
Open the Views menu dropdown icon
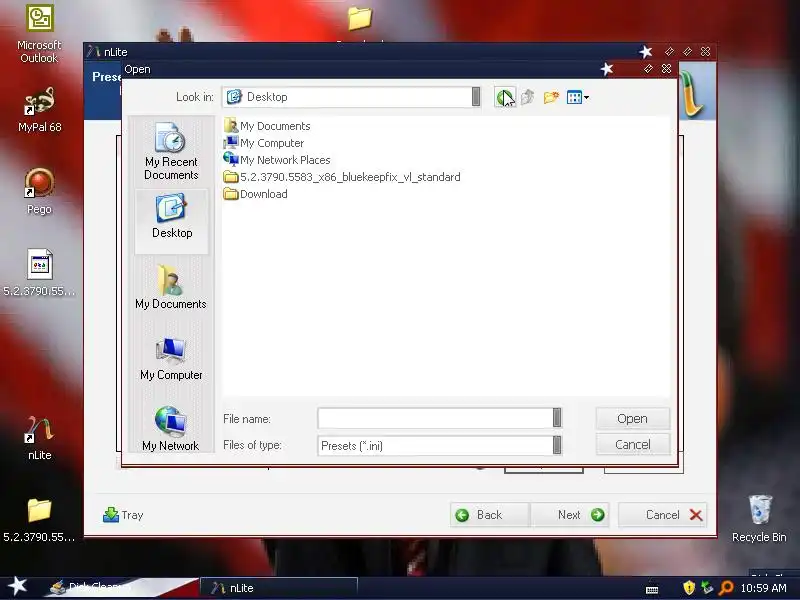578,97
